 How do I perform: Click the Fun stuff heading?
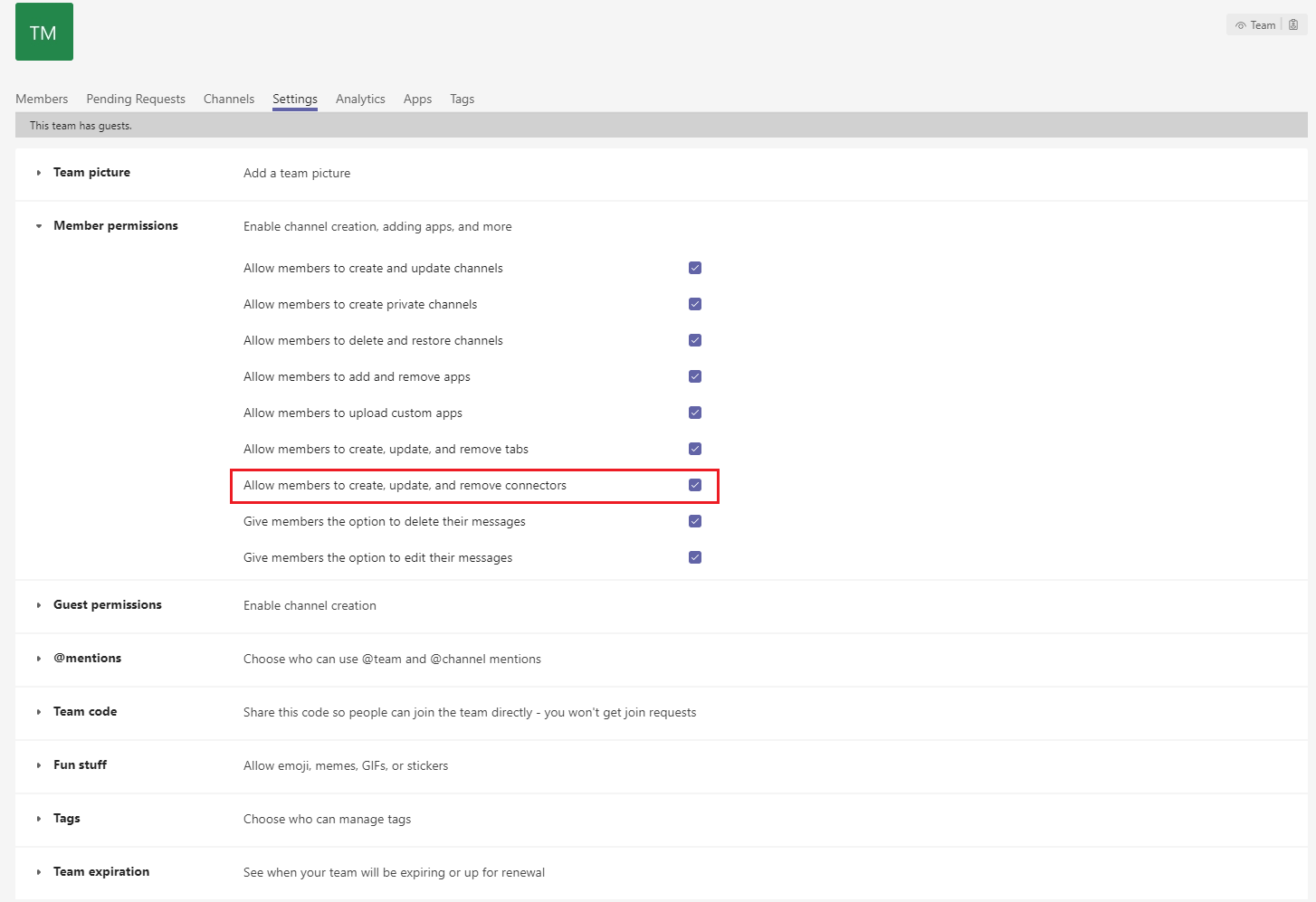pos(80,764)
